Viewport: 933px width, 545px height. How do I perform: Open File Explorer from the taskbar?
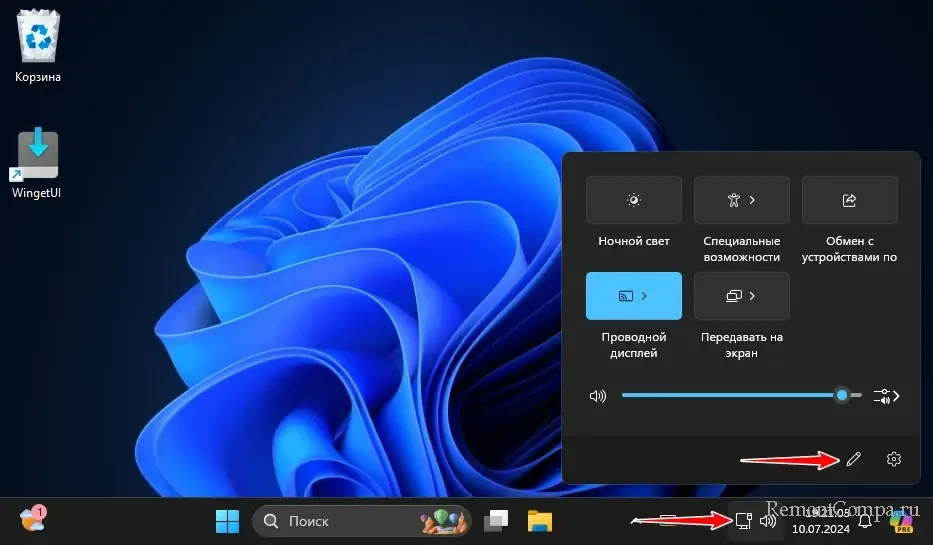[x=540, y=520]
